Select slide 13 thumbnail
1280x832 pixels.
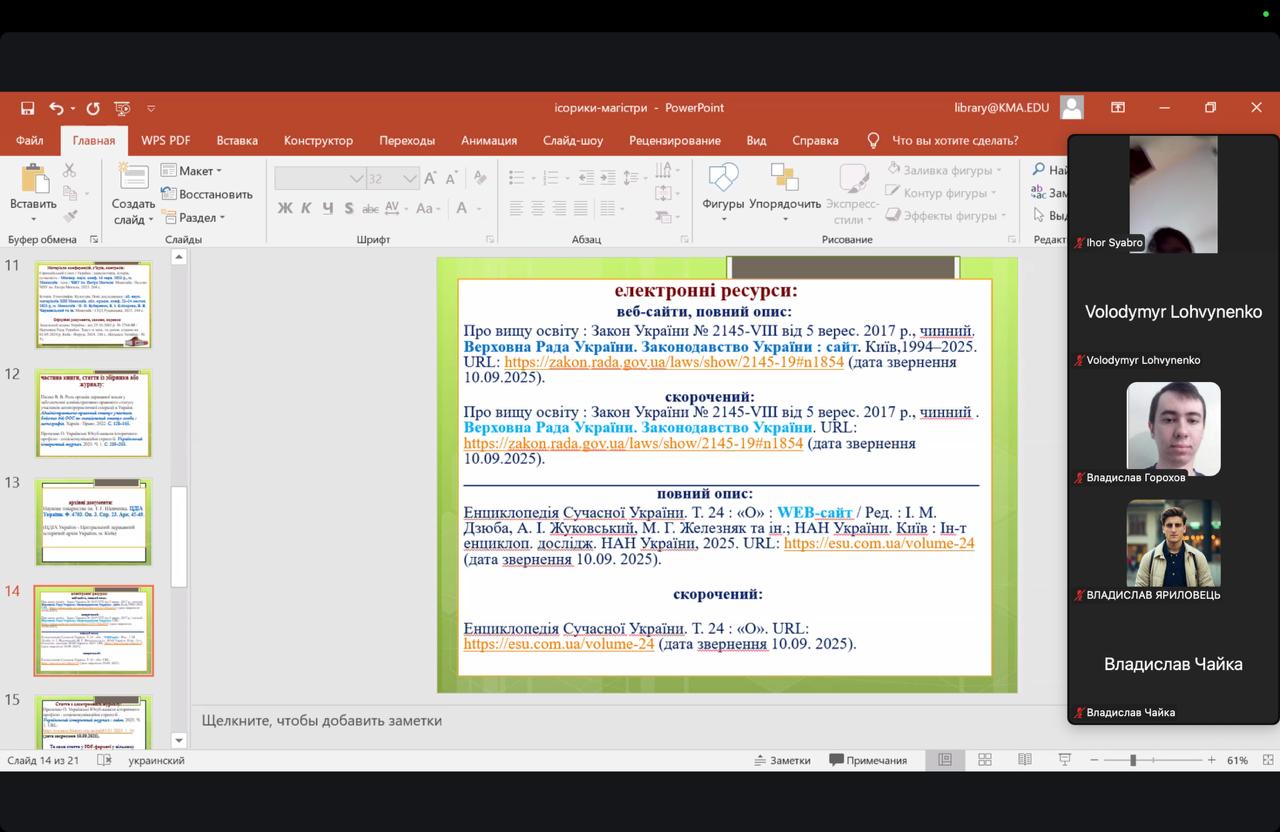[x=93, y=522]
